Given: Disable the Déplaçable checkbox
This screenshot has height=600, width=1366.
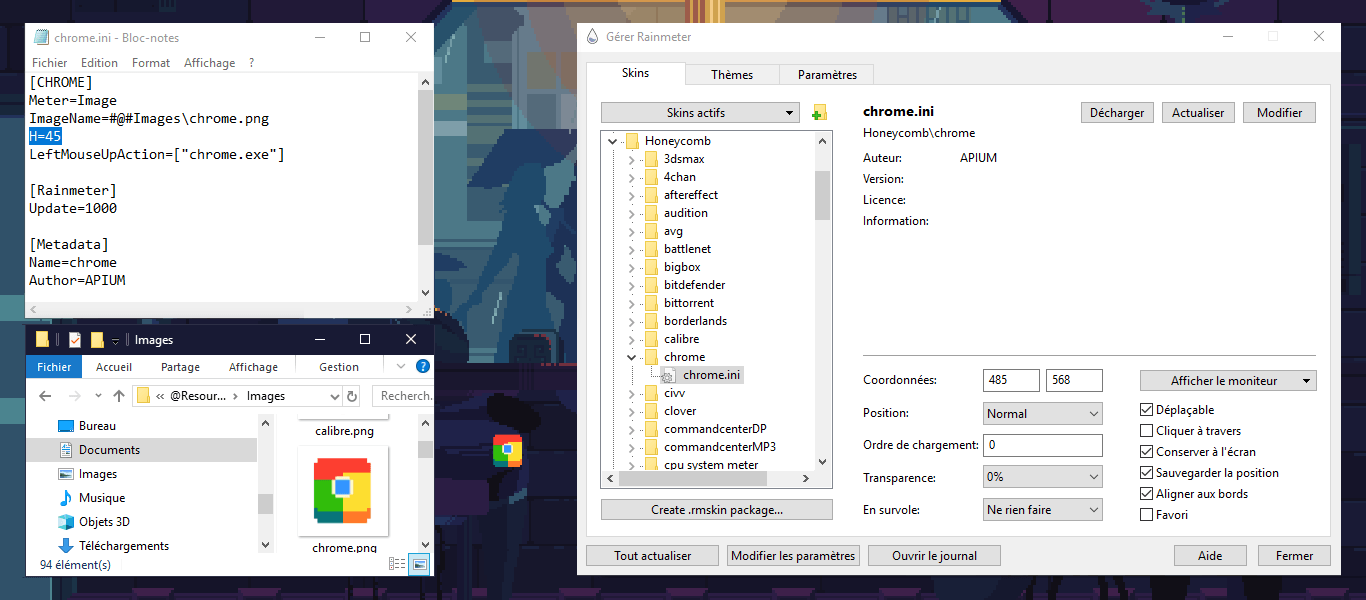Looking at the screenshot, I should pyautogui.click(x=1147, y=410).
